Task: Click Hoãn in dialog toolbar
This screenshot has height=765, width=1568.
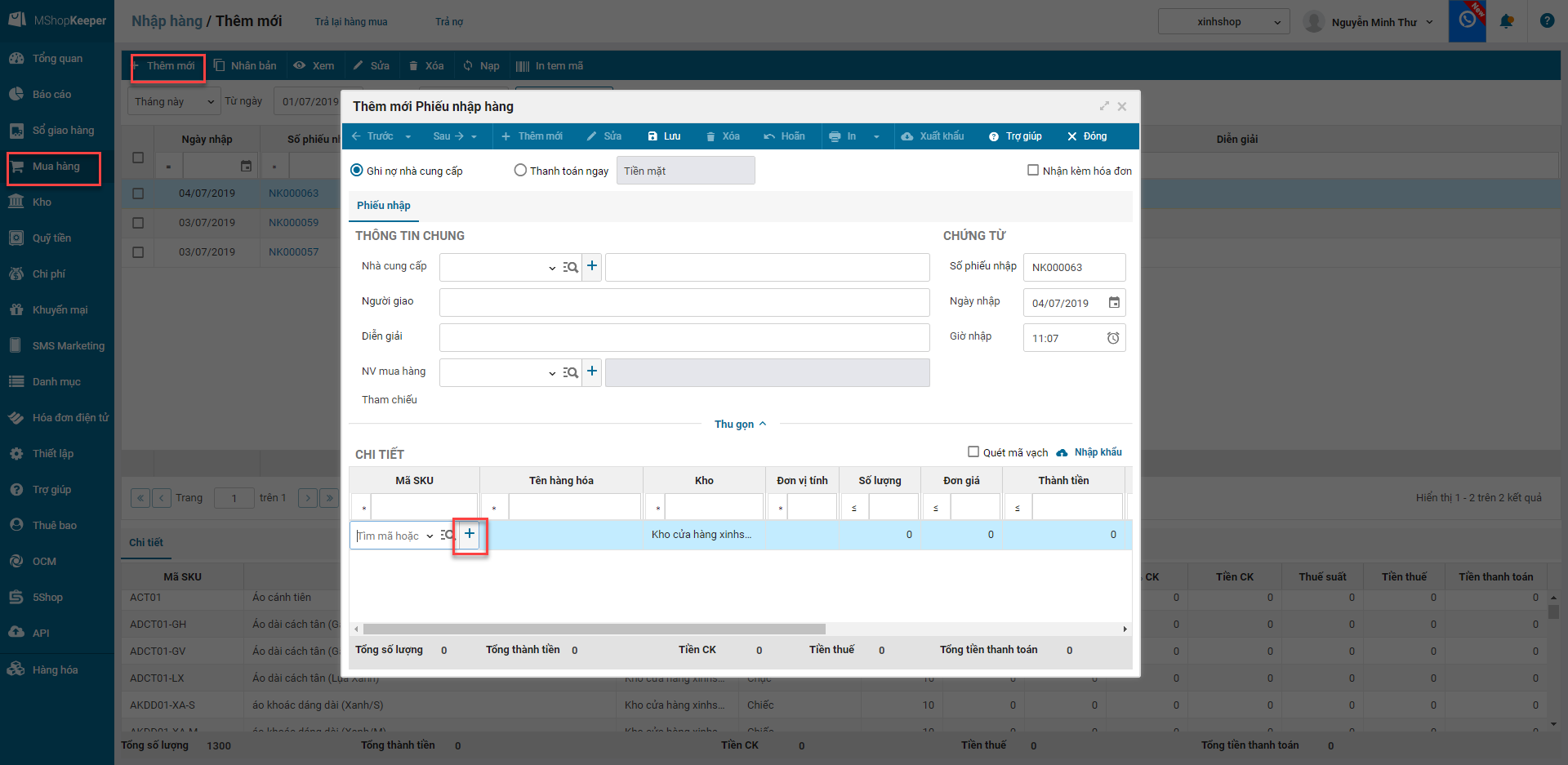Action: pos(784,136)
